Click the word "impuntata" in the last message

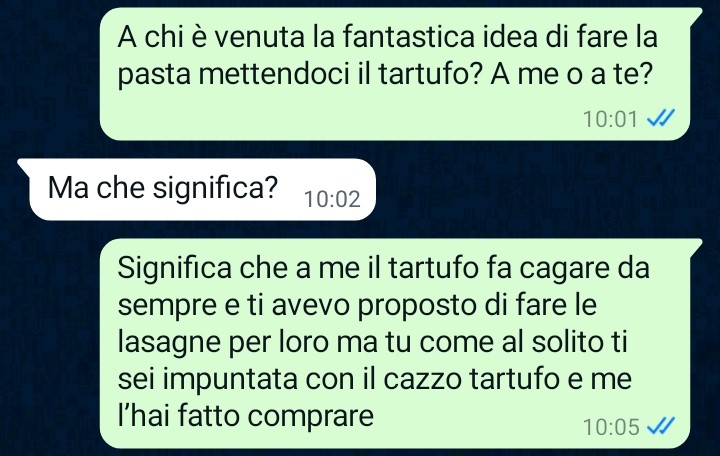230,380
